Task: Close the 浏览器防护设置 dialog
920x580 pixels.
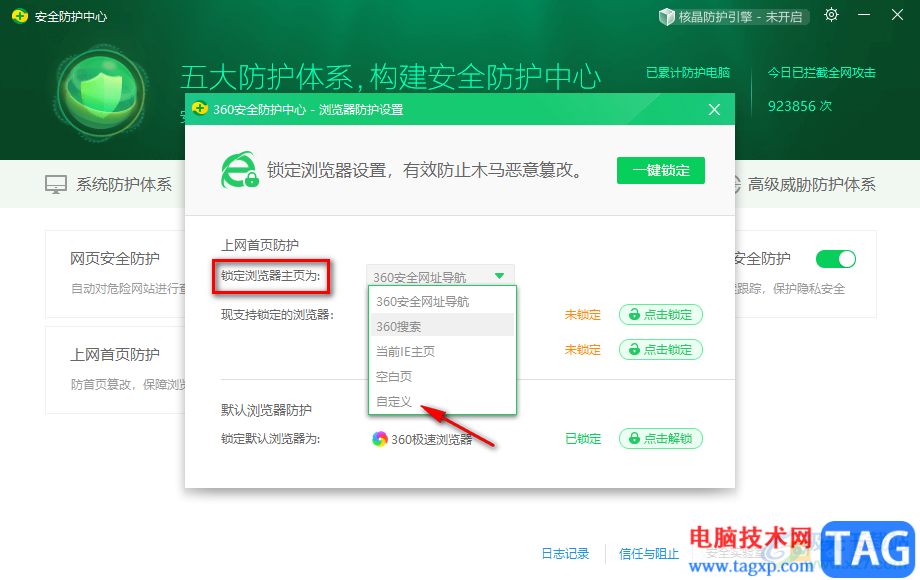Action: click(714, 110)
